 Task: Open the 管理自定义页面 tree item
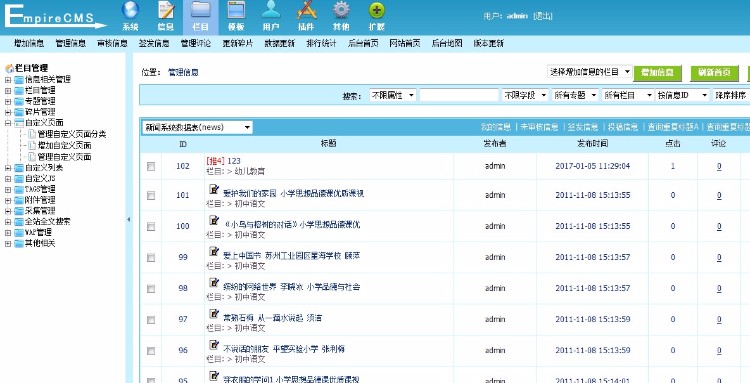(65, 157)
